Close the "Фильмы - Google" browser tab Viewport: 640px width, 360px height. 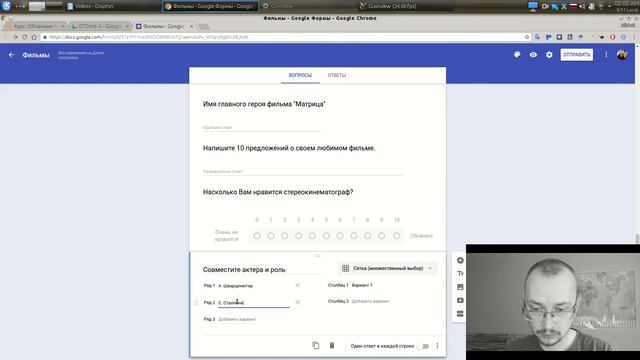coord(191,26)
